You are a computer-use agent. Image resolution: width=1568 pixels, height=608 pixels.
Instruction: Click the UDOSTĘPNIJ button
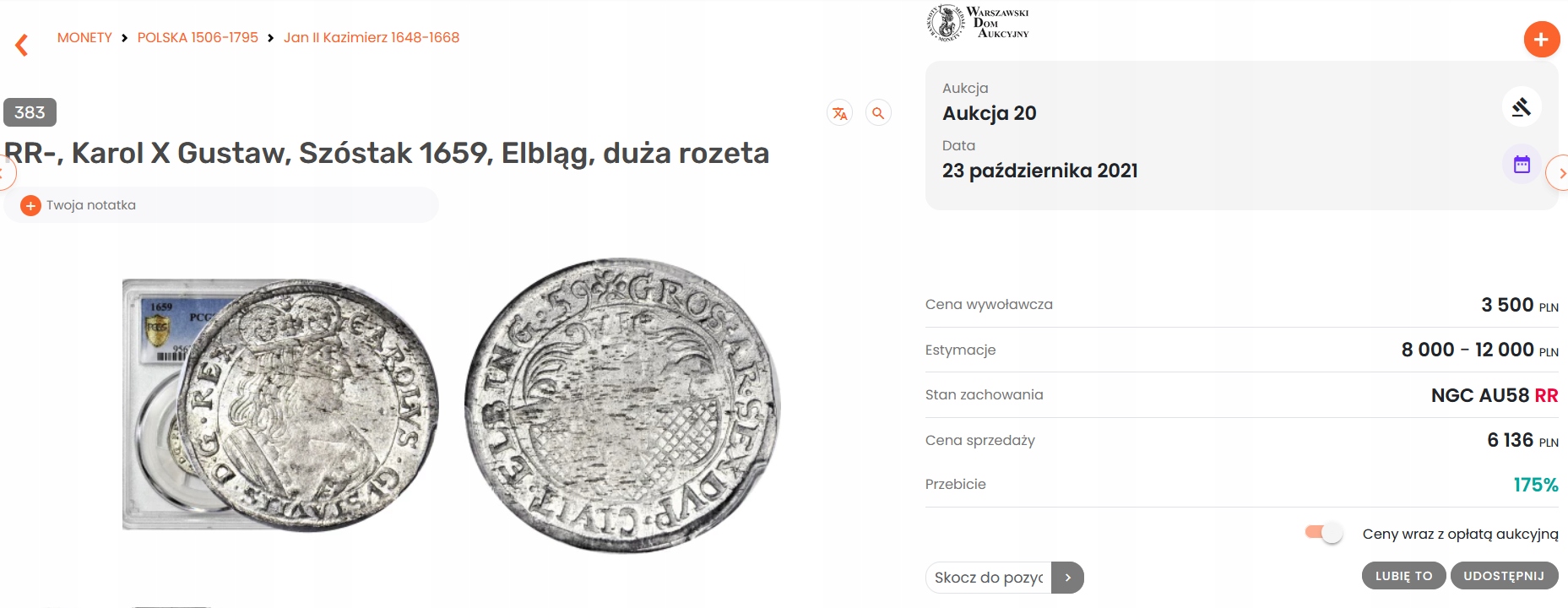click(1504, 576)
